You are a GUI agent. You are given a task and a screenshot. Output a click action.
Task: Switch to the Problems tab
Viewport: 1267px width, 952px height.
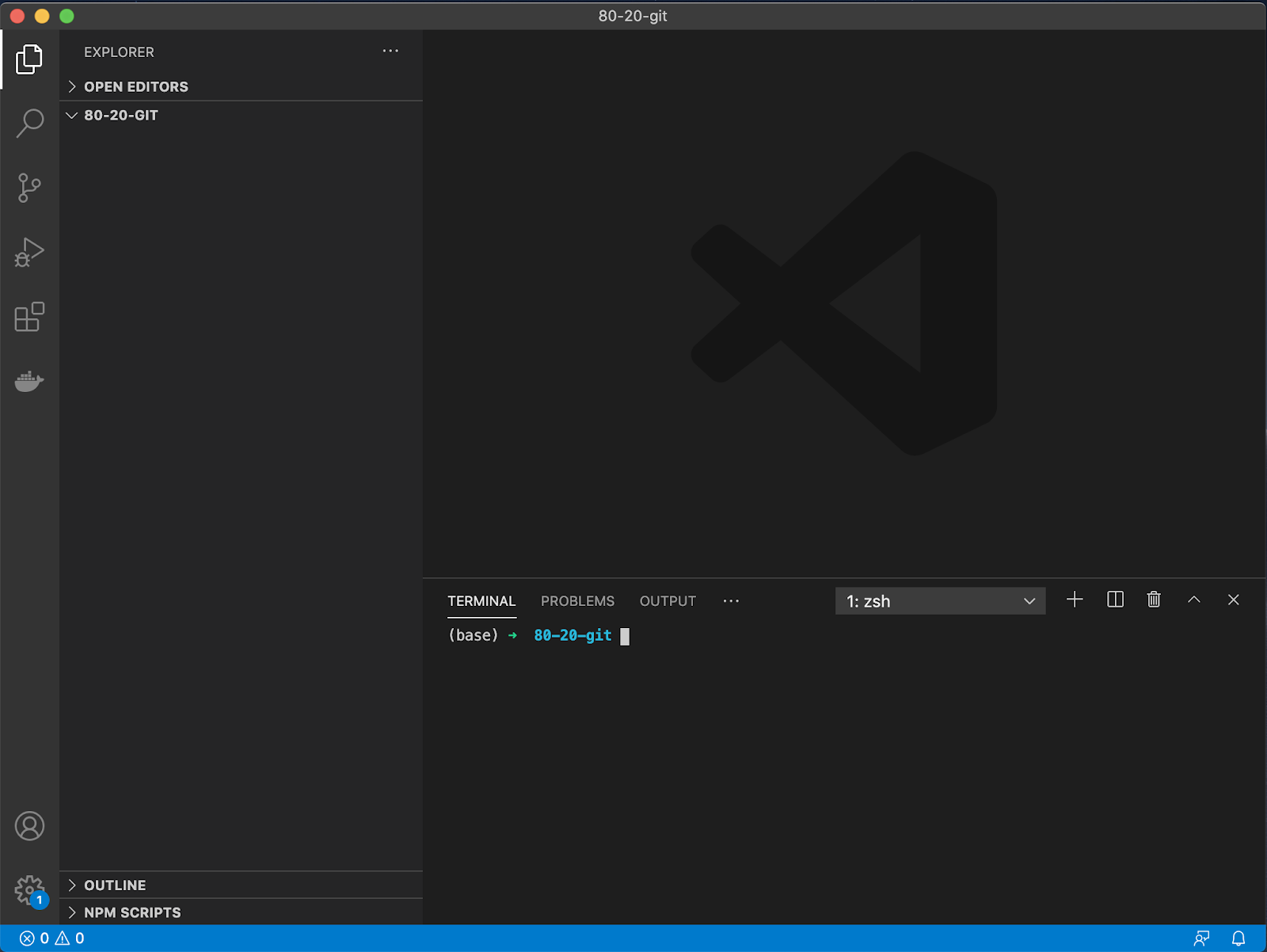pyautogui.click(x=577, y=601)
